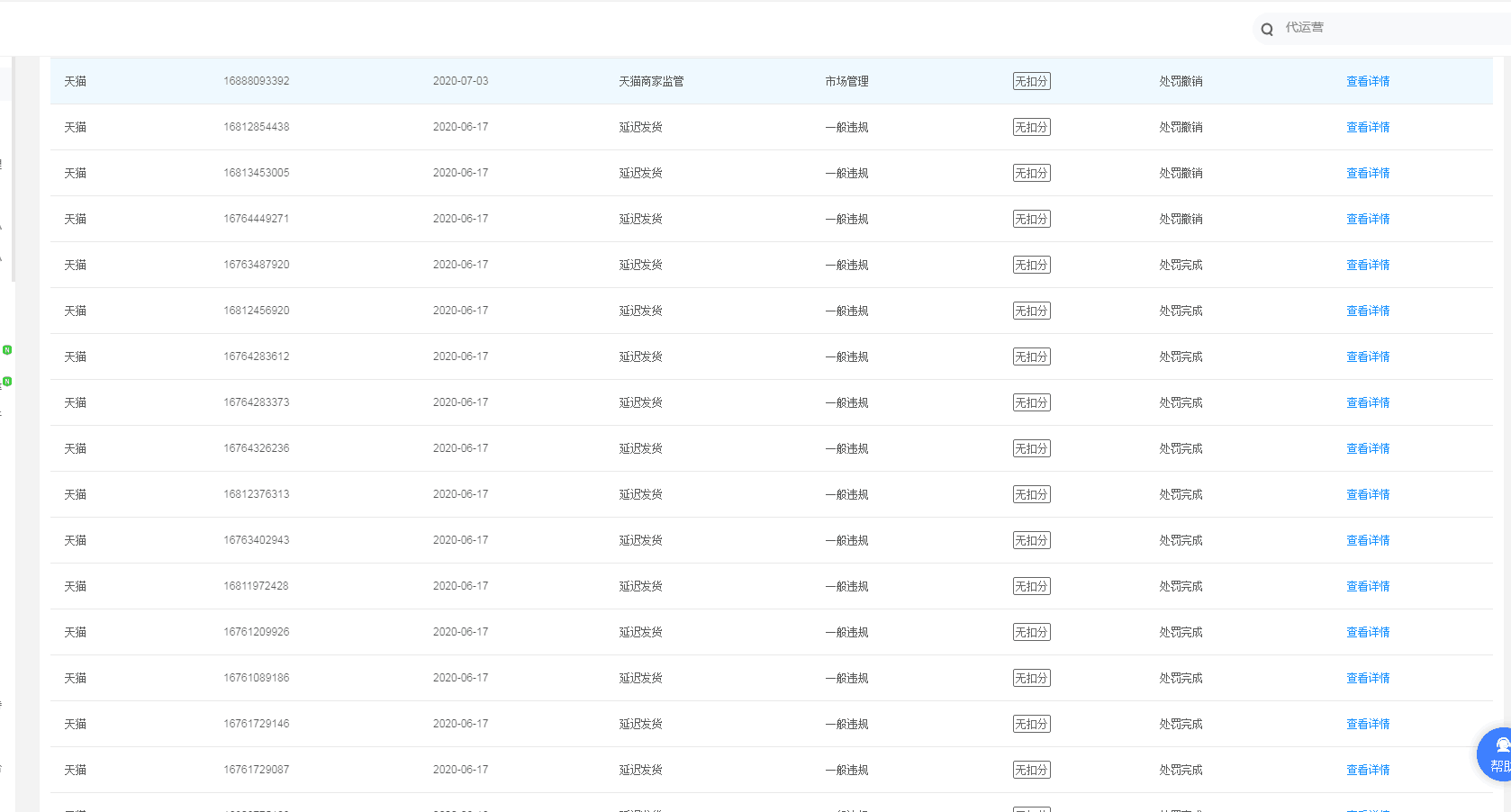This screenshot has height=812, width=1511.
Task: Click 处罚撤销 status in row 16813453005
Action: [x=1181, y=173]
